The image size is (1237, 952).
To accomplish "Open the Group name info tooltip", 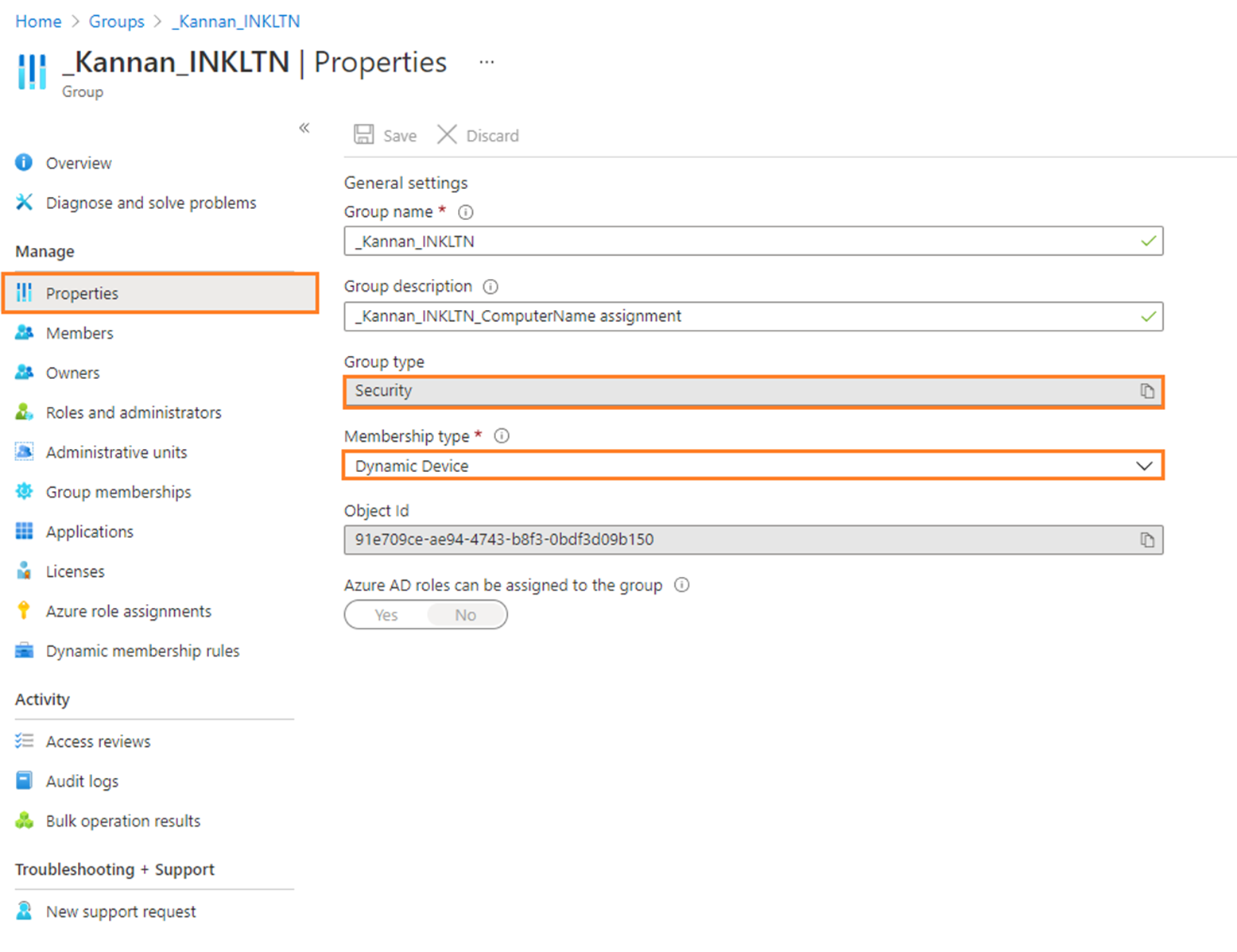I will [466, 212].
